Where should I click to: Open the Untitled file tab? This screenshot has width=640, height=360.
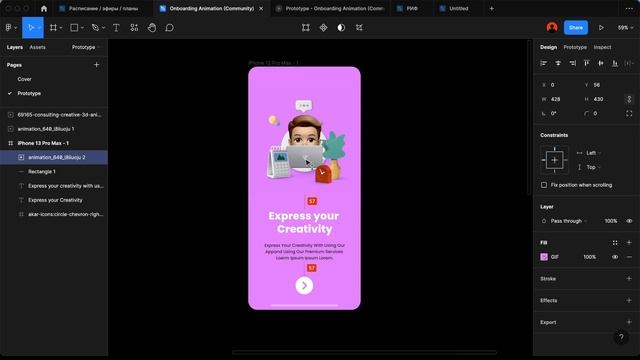[458, 9]
